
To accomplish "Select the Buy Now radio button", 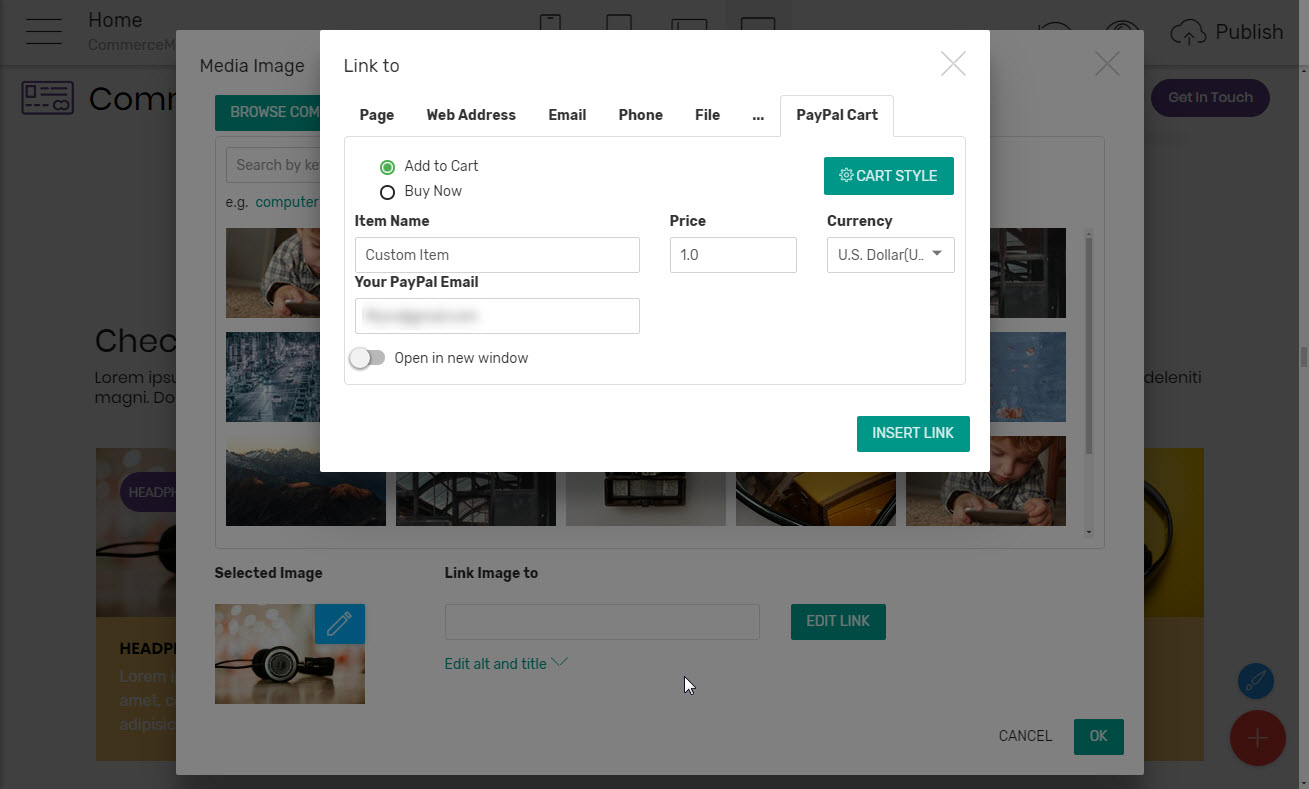I will (x=387, y=192).
